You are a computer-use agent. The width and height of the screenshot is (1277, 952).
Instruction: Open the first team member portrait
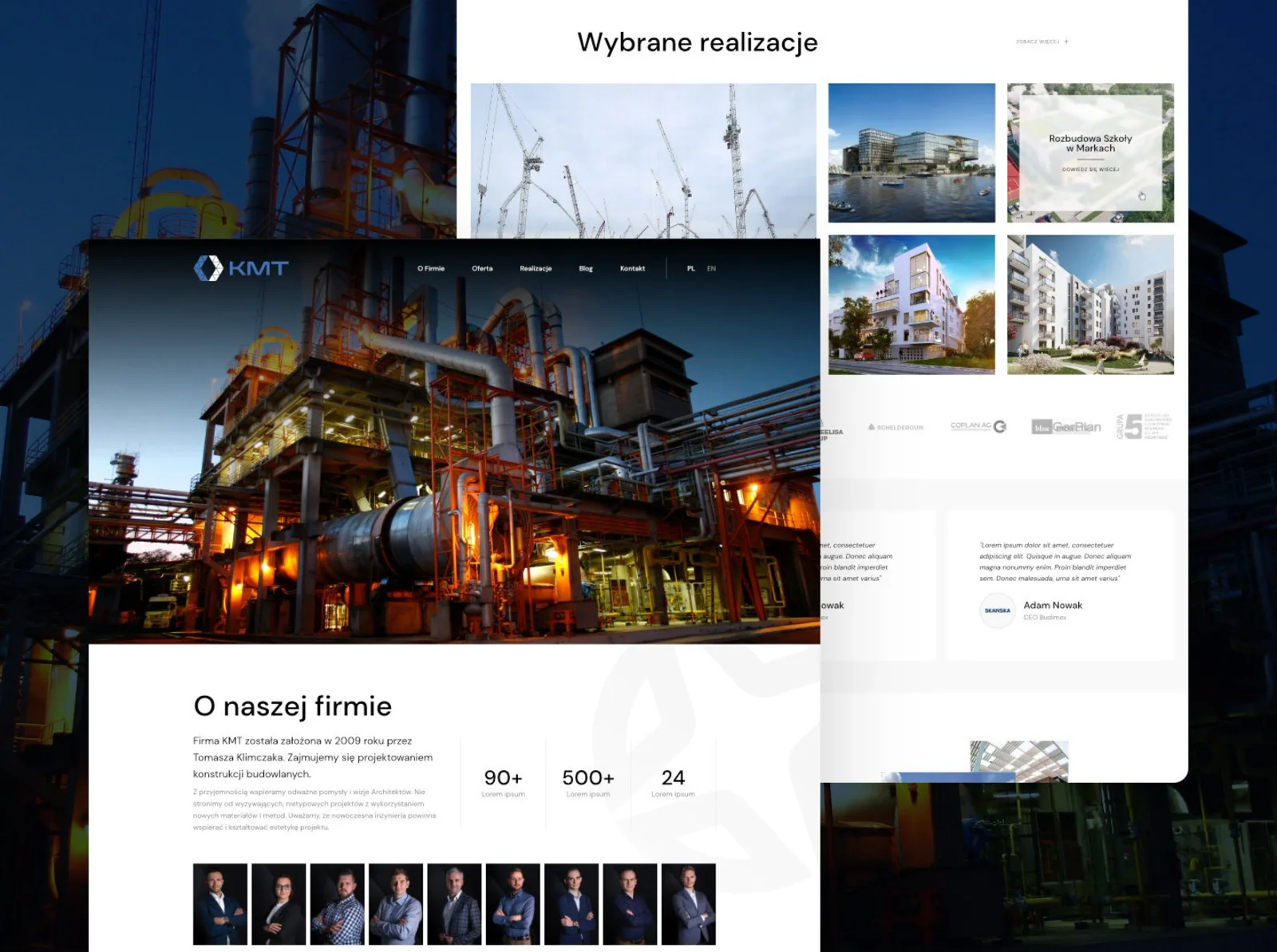(x=220, y=904)
